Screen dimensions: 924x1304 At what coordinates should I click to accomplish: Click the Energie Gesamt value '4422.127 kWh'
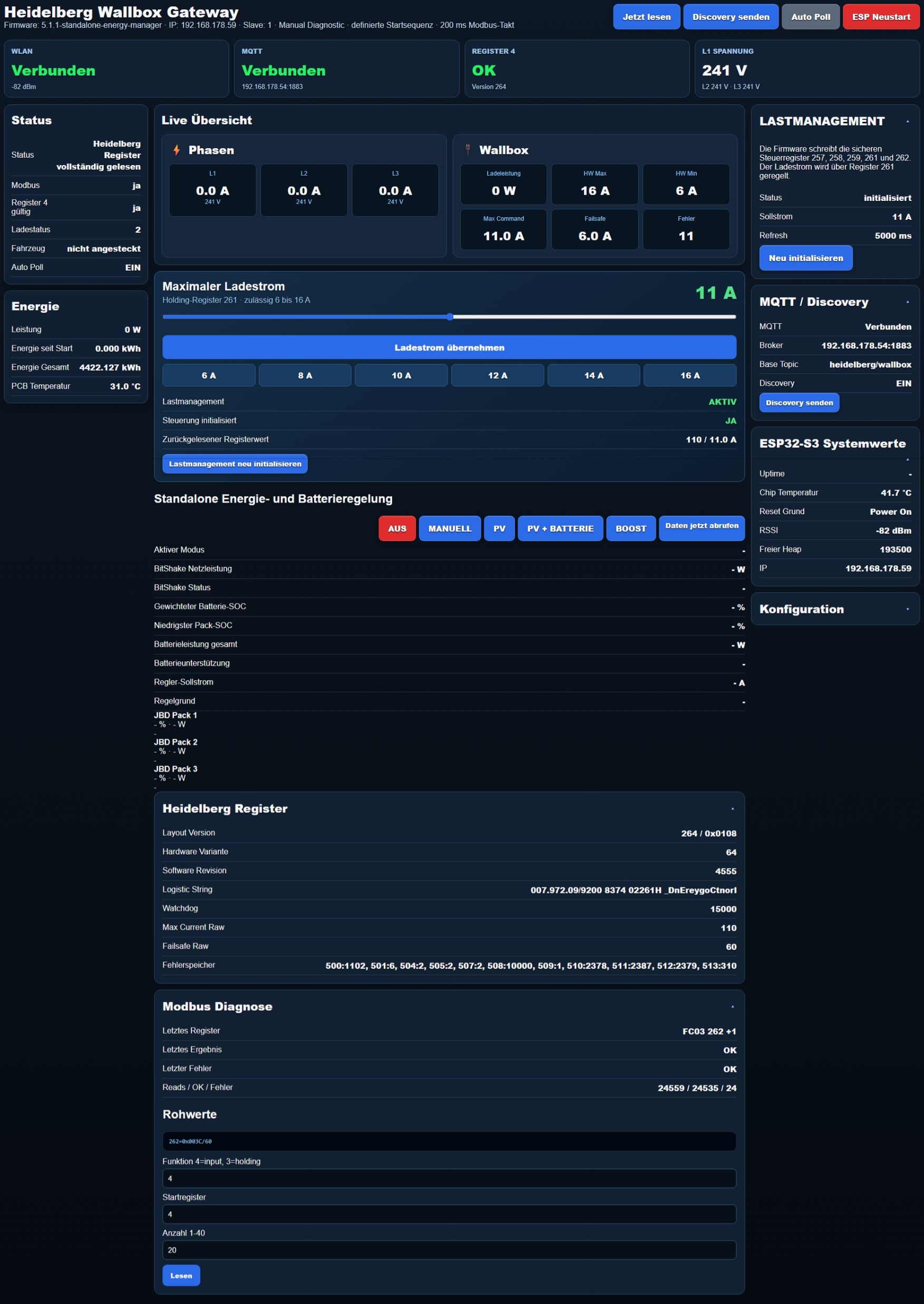point(110,367)
